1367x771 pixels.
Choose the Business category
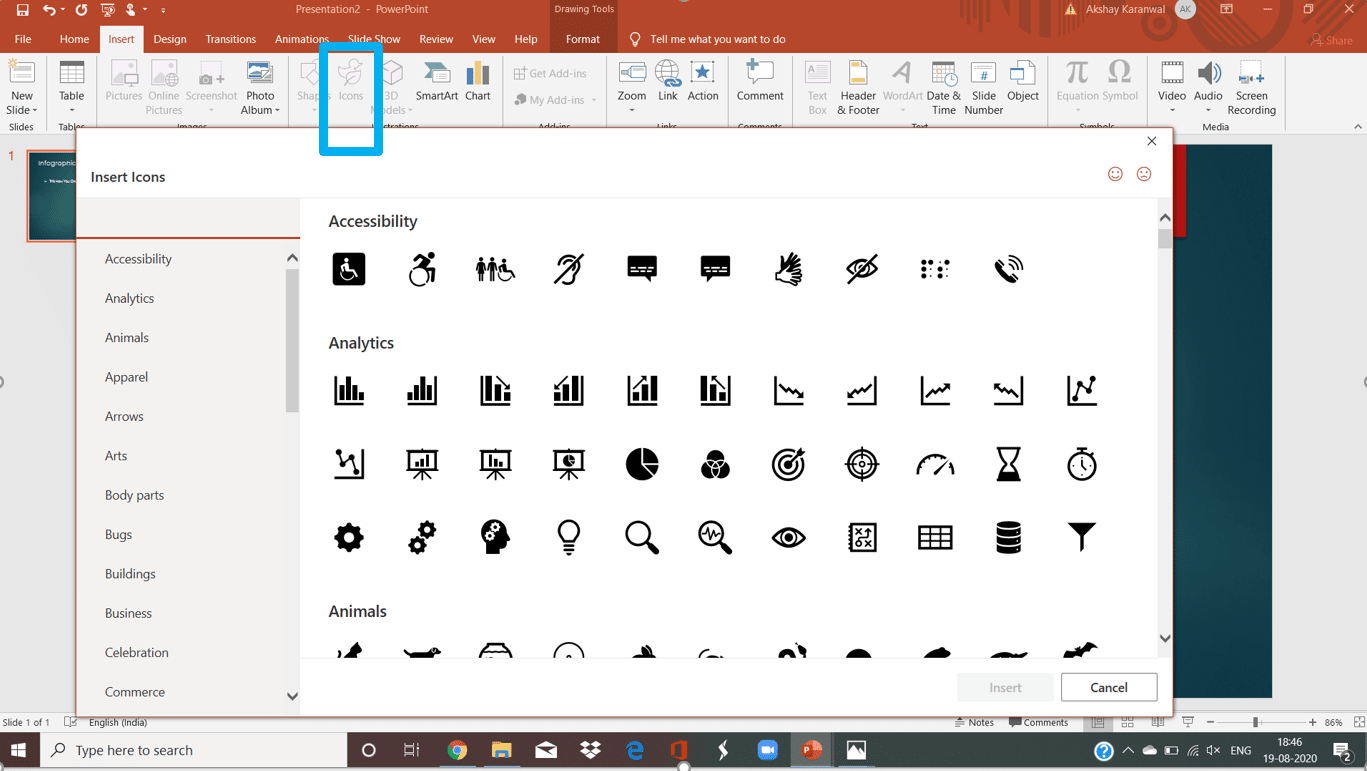click(128, 613)
